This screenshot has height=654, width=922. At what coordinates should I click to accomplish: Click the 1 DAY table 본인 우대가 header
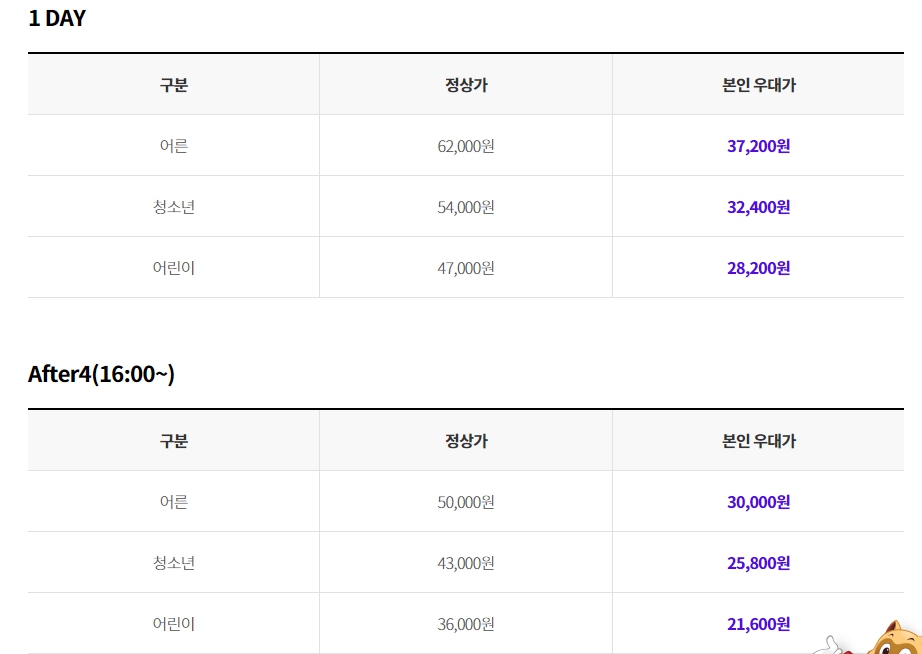pyautogui.click(x=759, y=85)
